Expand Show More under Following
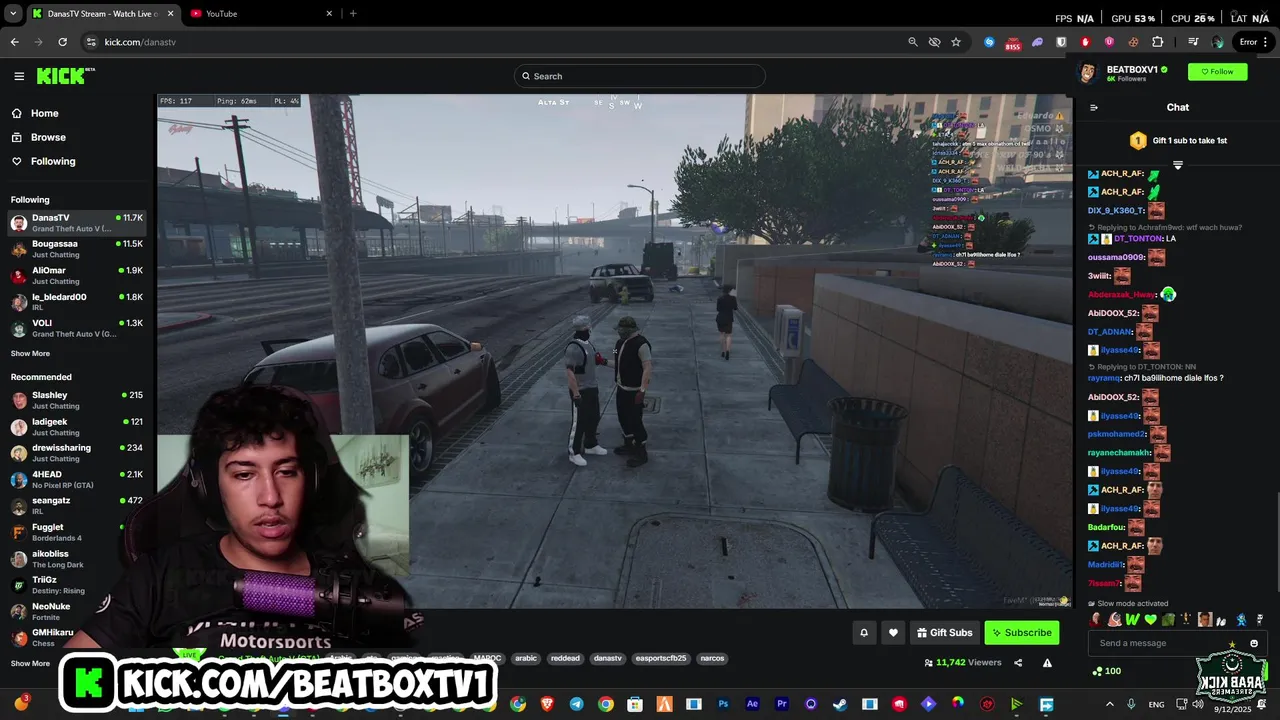 pyautogui.click(x=30, y=353)
